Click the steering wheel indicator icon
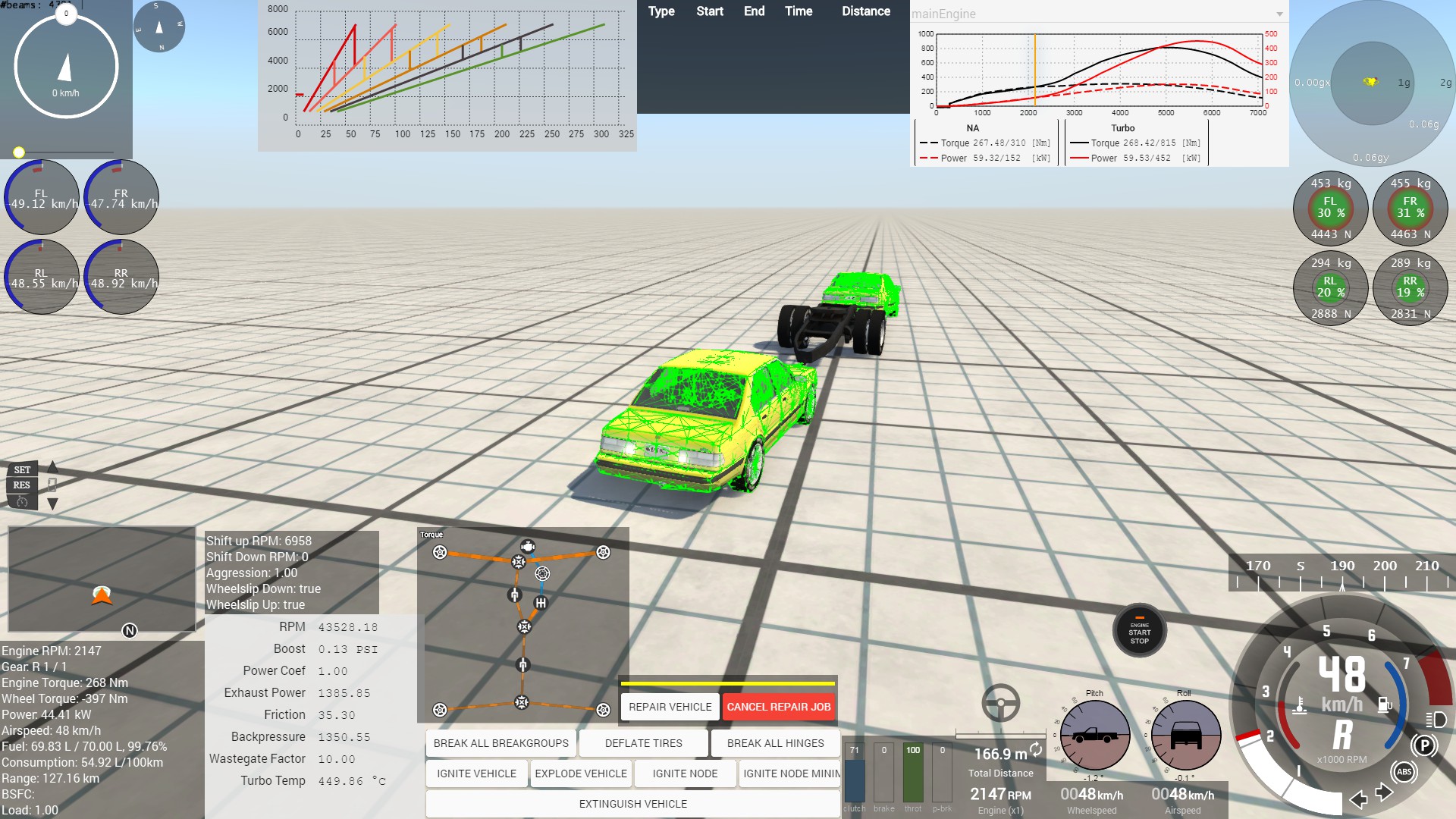 (x=1000, y=703)
